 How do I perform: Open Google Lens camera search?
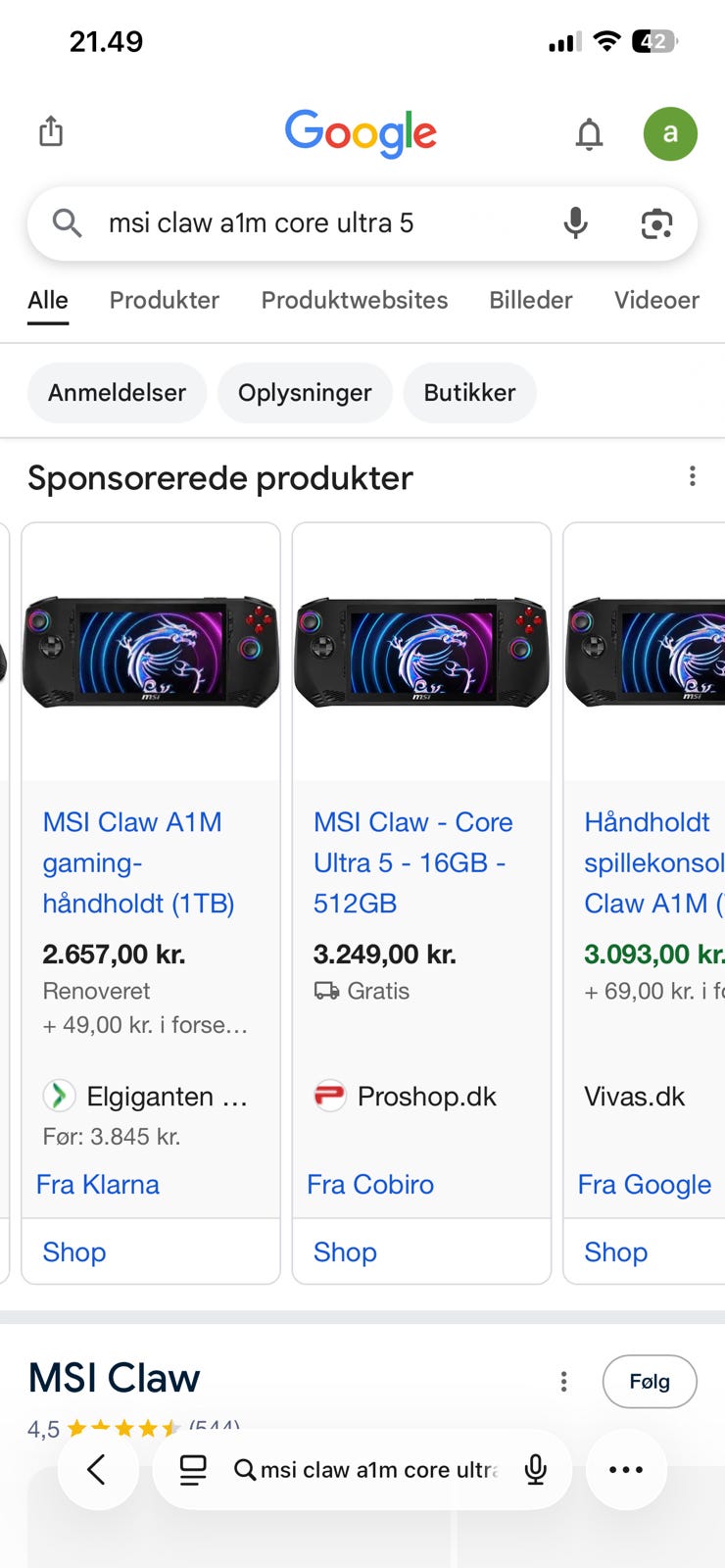pyautogui.click(x=656, y=223)
